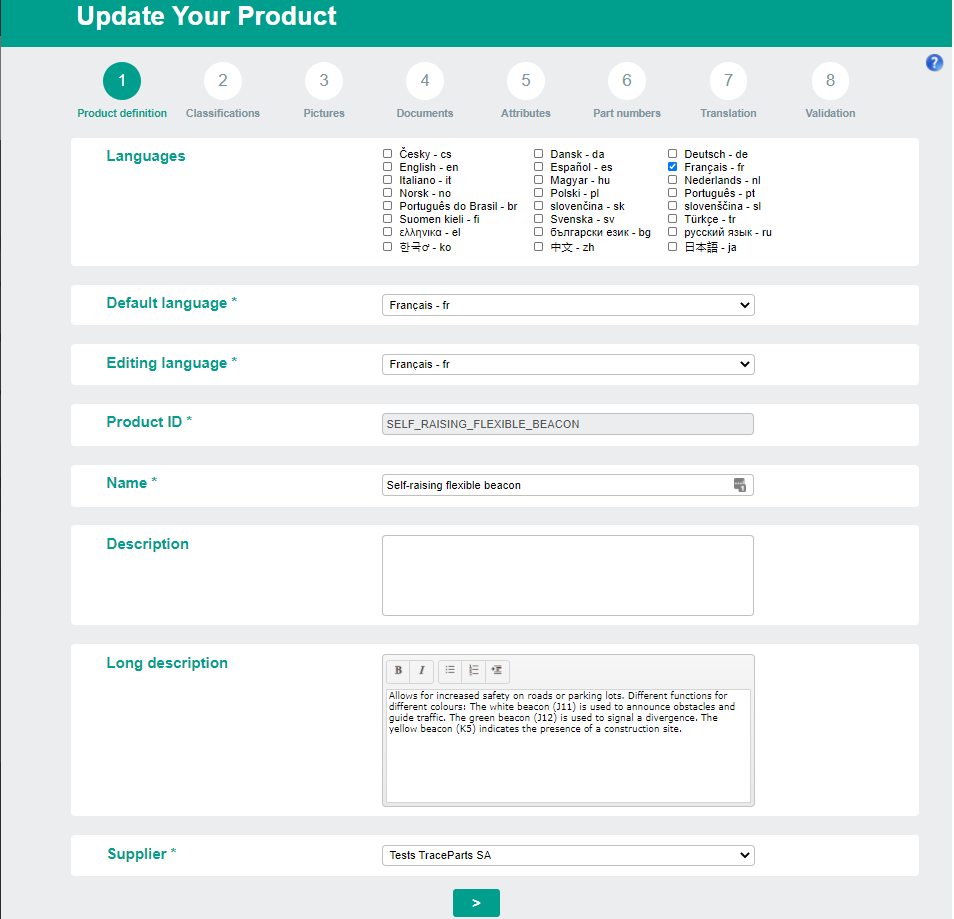Toggle bold formatting in Long description

click(x=398, y=670)
